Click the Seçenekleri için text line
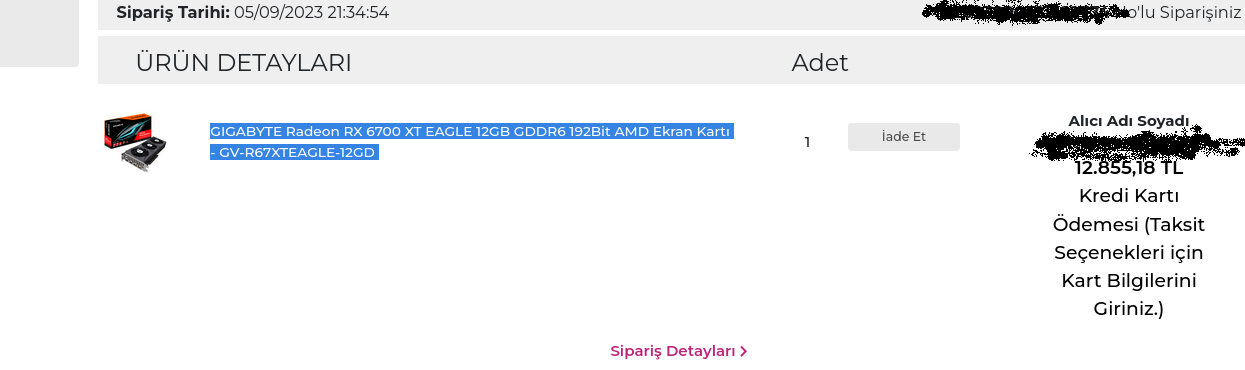The height and width of the screenshot is (370, 1245). 1129,252
